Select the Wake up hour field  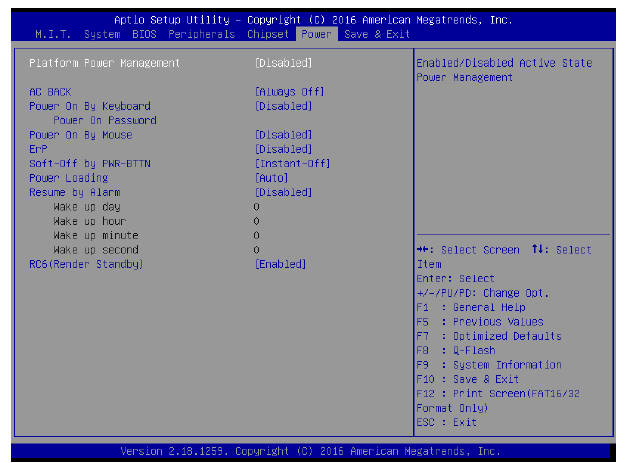[x=257, y=221]
